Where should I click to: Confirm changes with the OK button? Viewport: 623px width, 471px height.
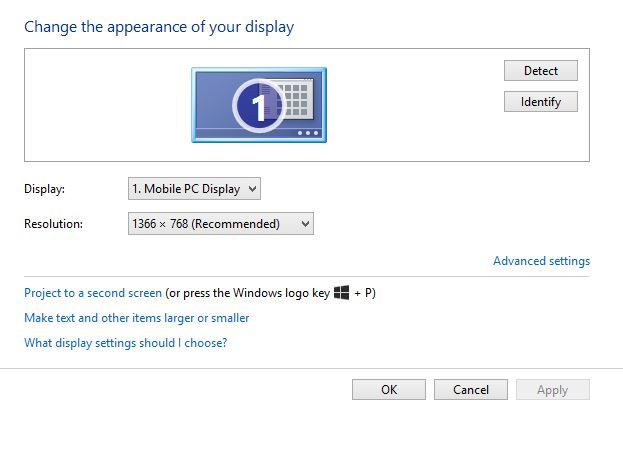tap(389, 390)
